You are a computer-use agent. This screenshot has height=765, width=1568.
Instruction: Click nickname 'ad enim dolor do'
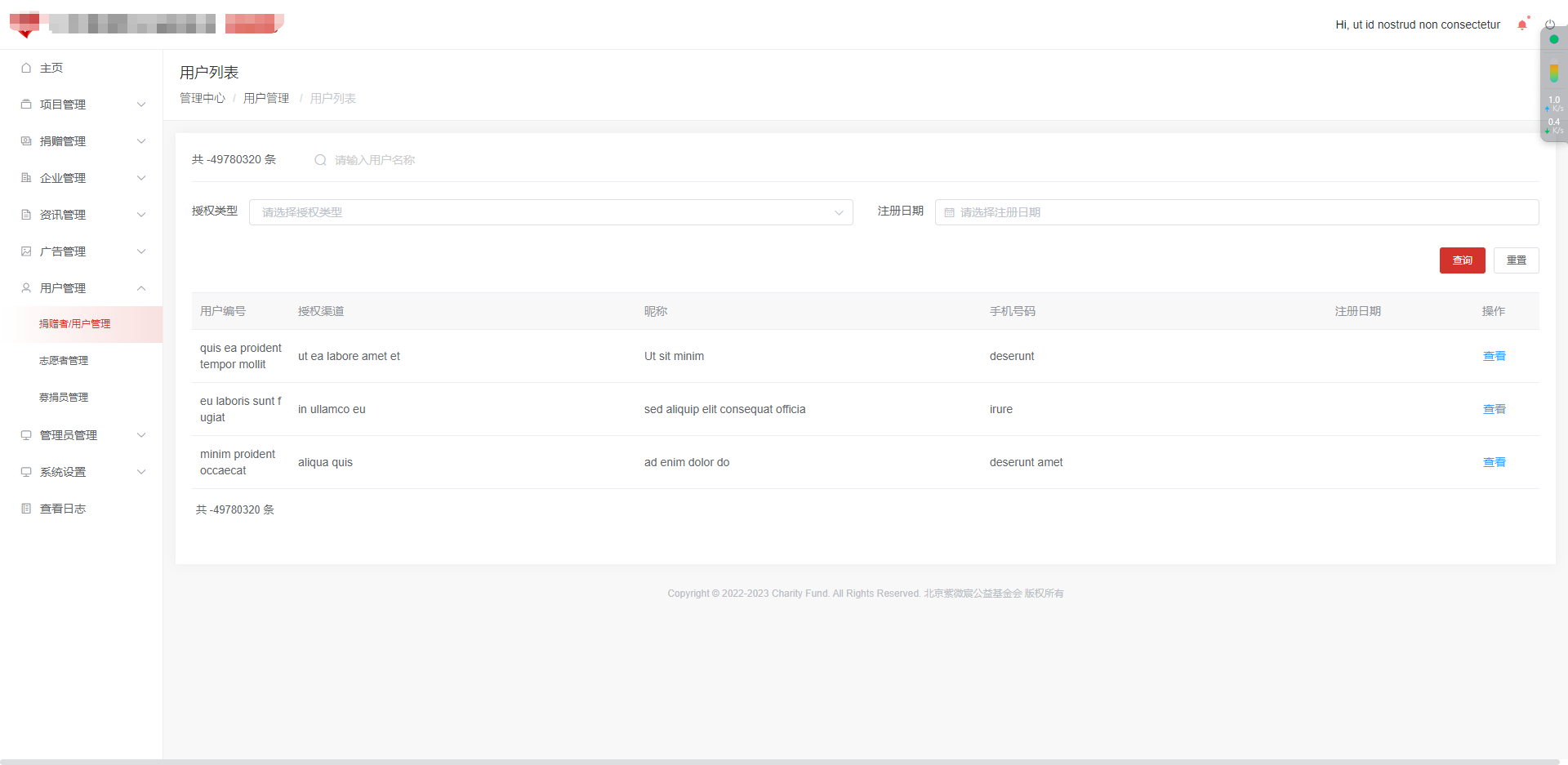click(x=687, y=462)
